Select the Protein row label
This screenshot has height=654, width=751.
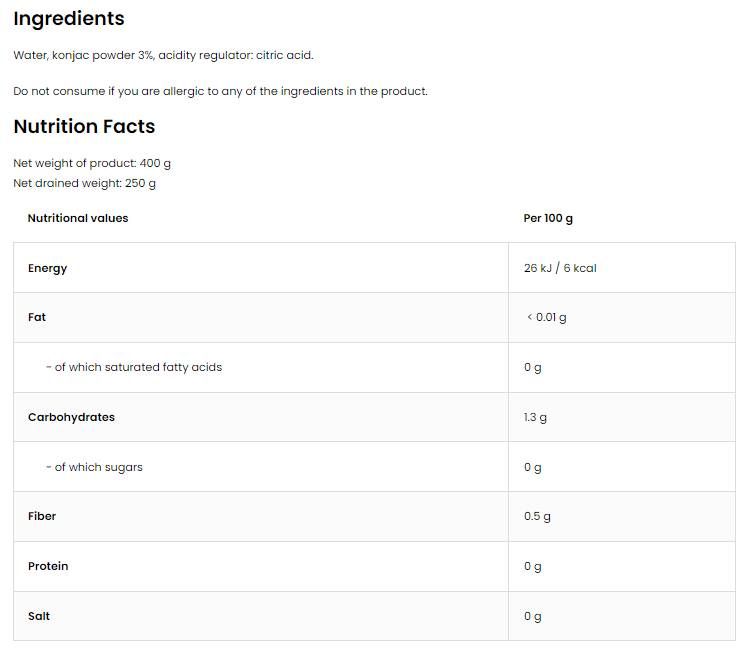48,566
